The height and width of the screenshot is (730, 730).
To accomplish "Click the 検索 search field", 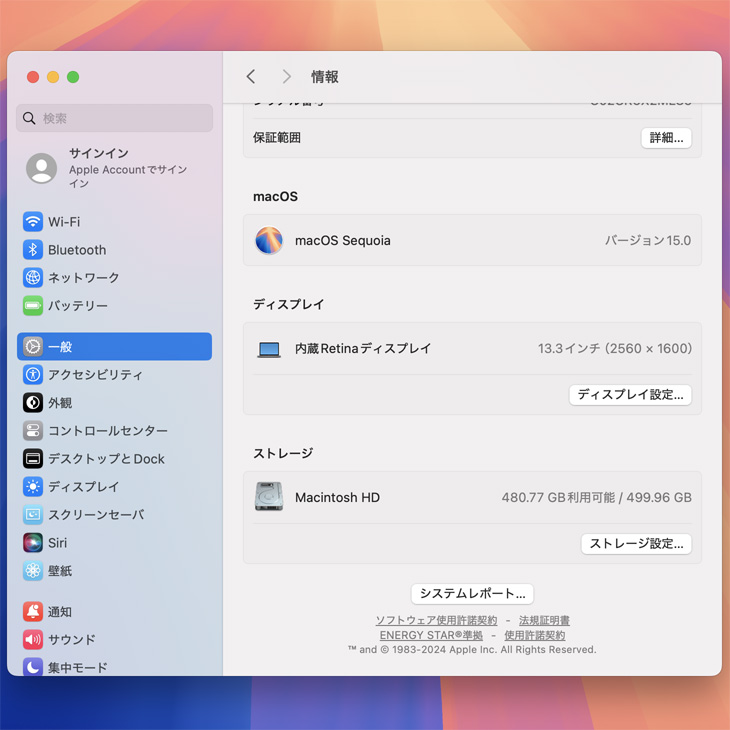I will (x=115, y=118).
